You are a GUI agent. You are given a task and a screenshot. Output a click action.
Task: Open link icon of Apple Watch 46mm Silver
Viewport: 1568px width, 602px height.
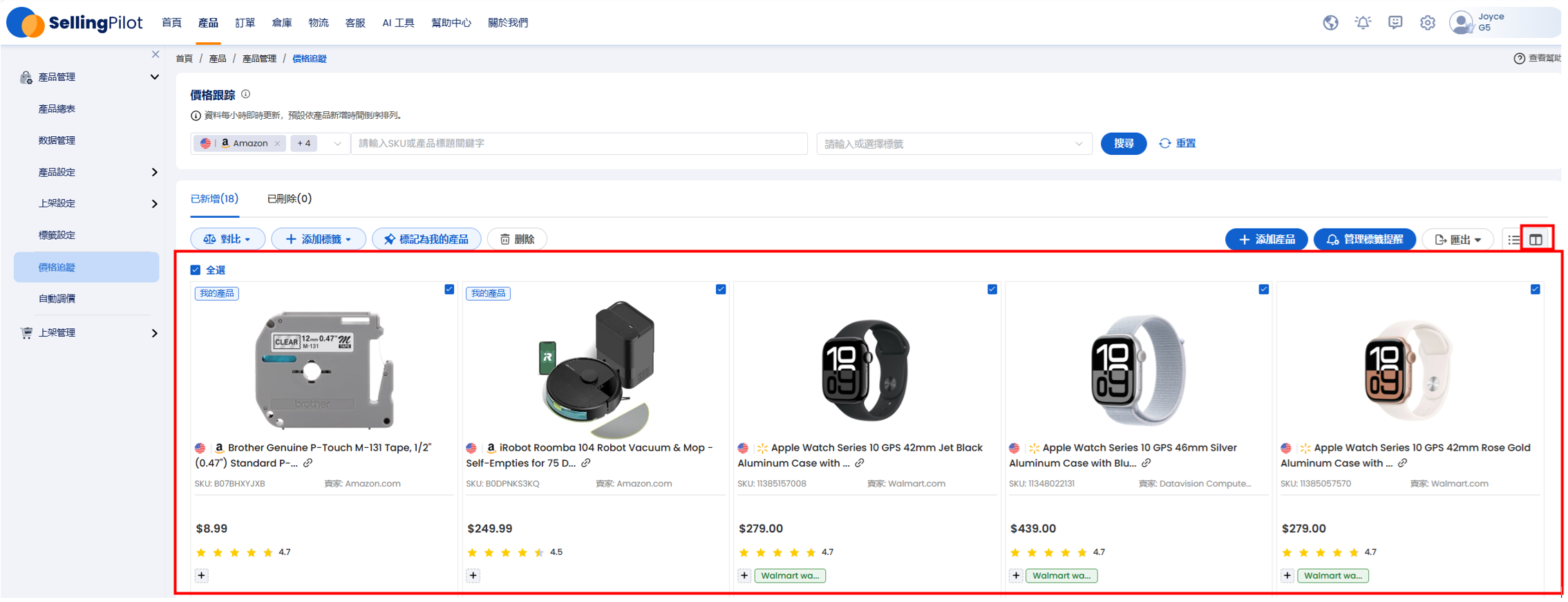[1146, 463]
